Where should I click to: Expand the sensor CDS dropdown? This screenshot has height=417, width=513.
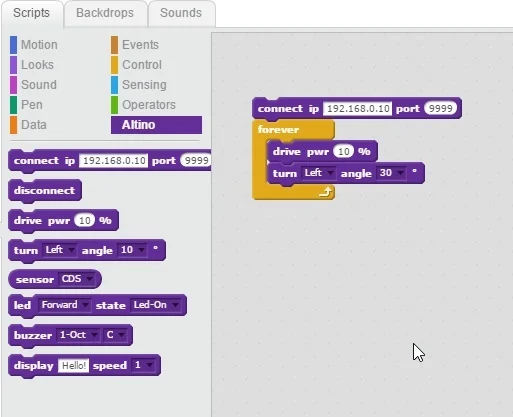click(x=76, y=279)
